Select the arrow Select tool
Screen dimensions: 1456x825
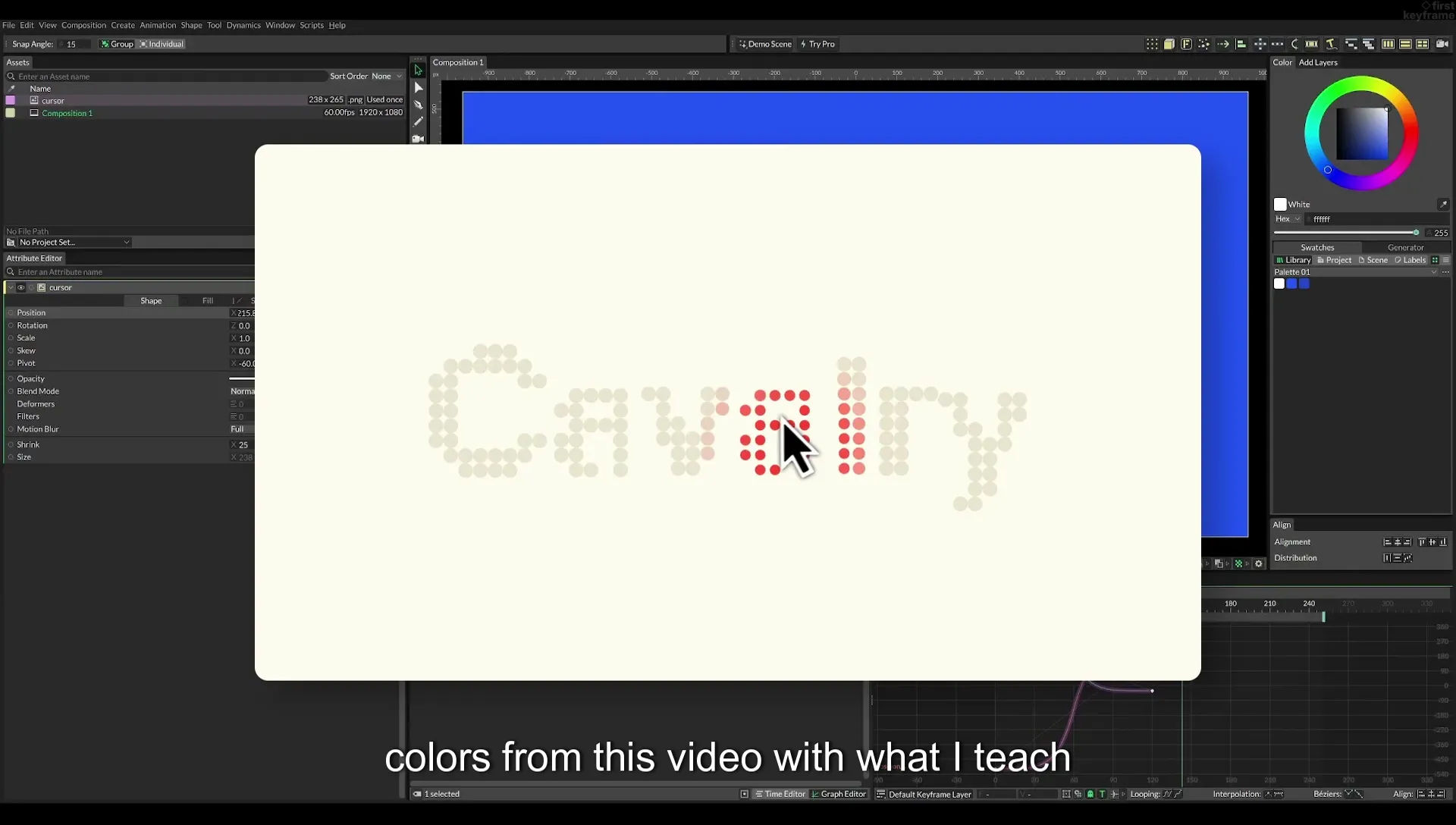pos(418,71)
